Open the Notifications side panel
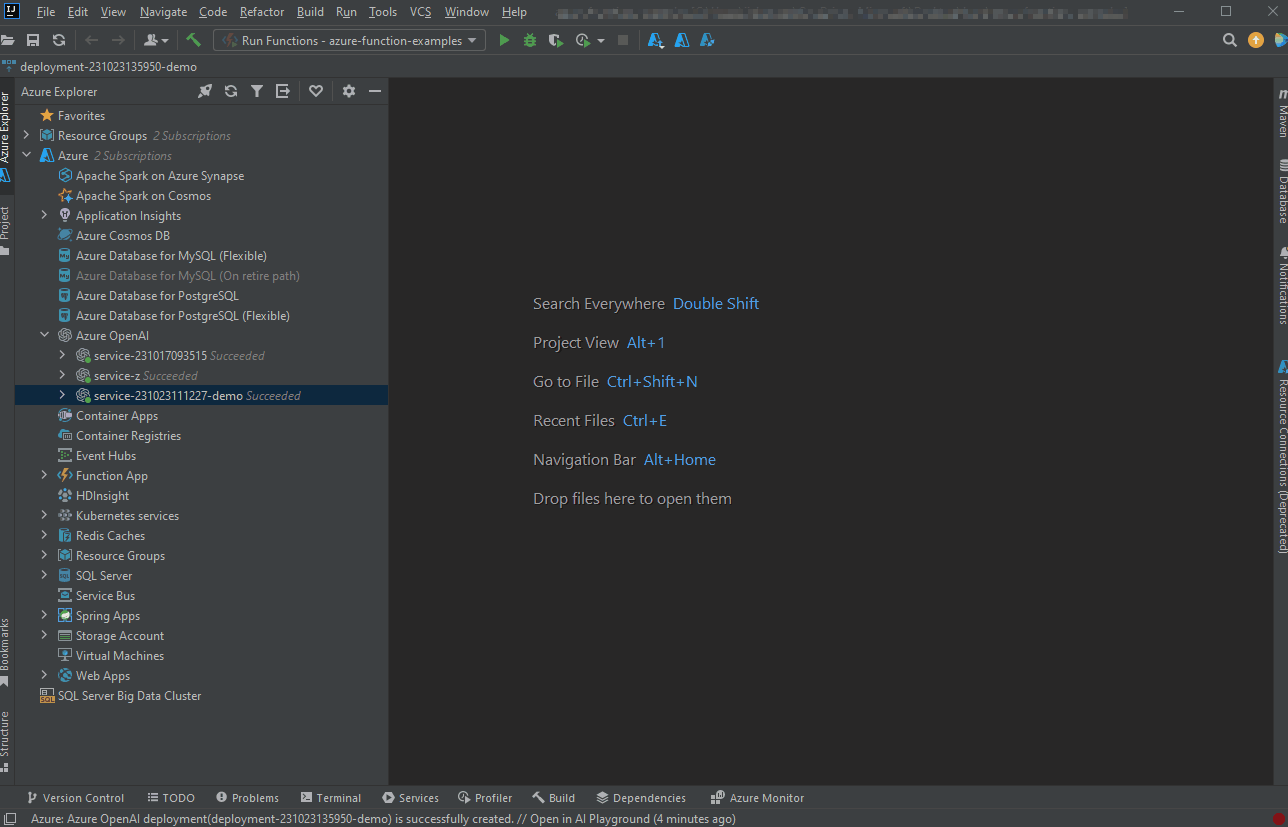 (1282, 285)
